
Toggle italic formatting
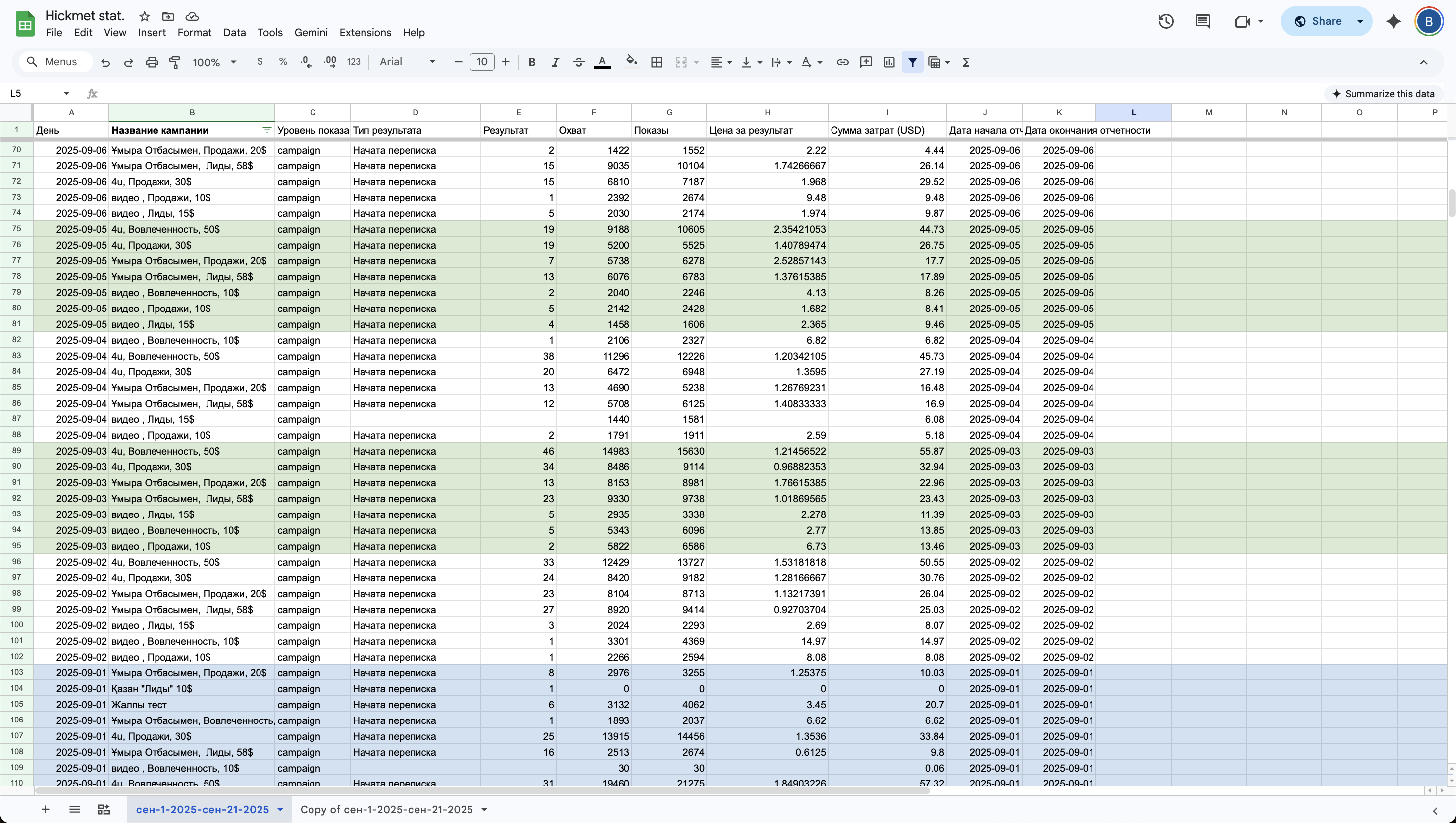[x=555, y=62]
